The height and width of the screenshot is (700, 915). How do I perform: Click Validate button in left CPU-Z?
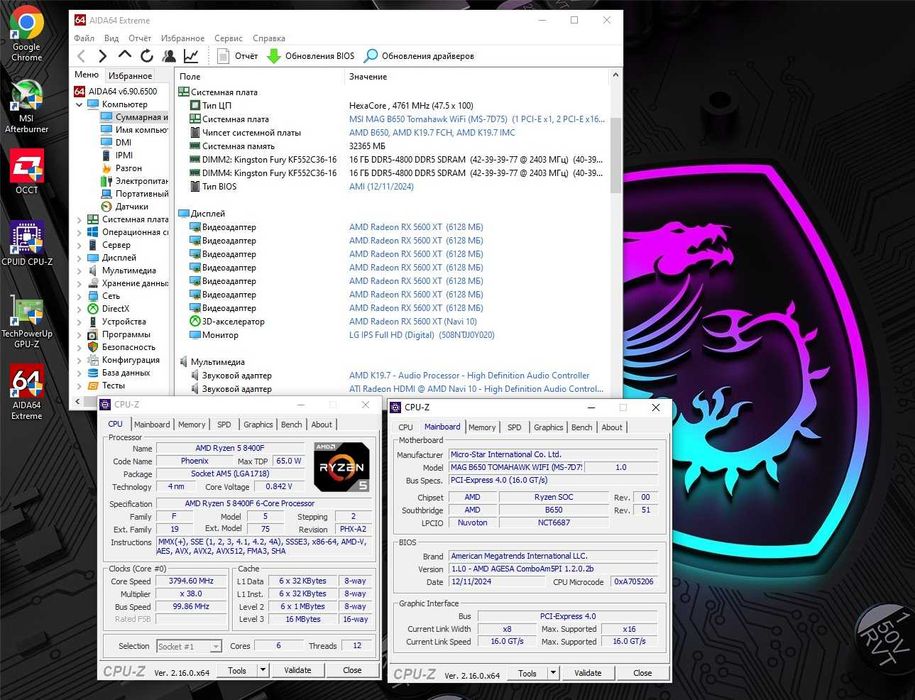click(x=298, y=670)
